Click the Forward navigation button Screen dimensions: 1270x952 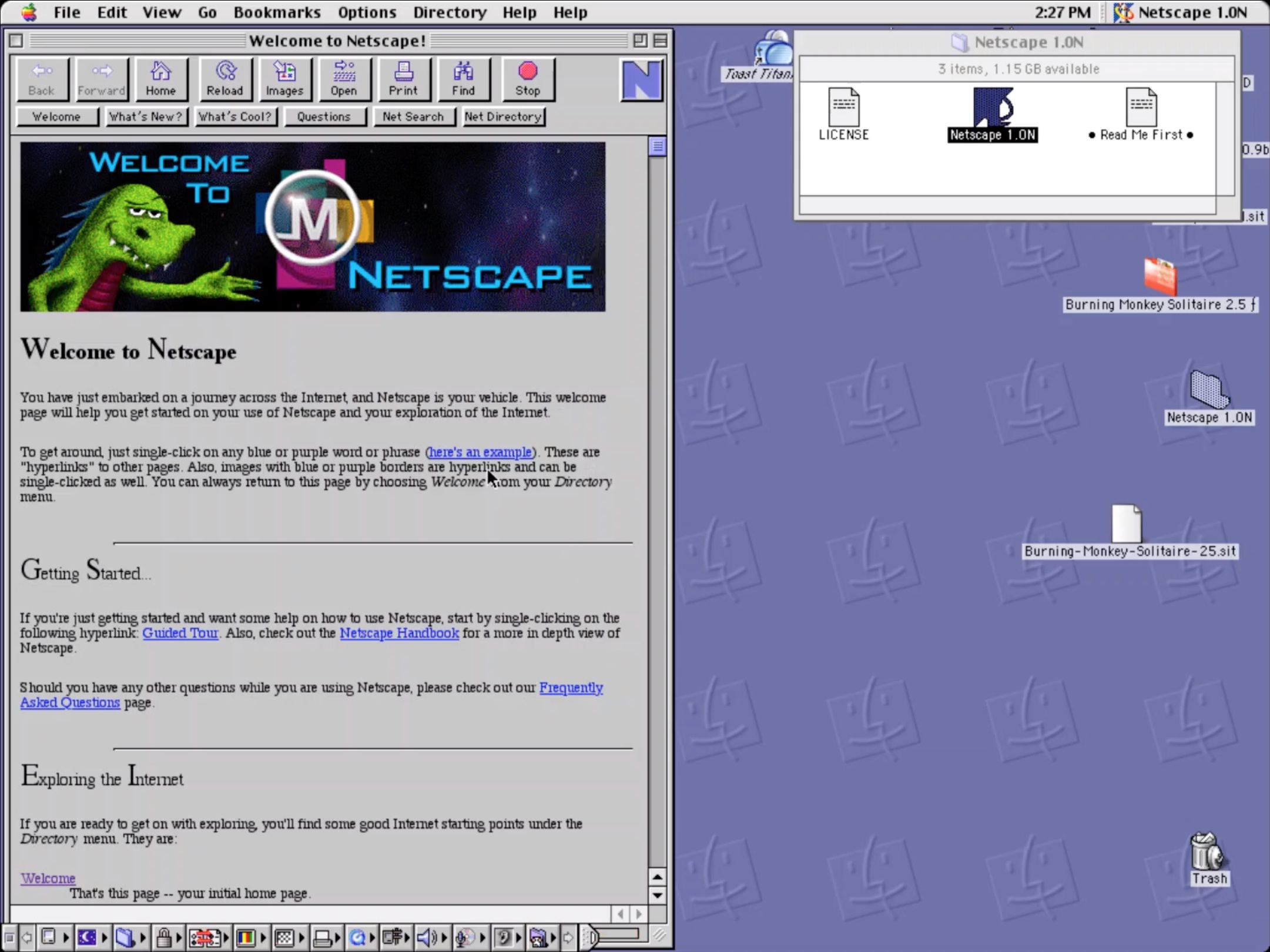pos(100,78)
